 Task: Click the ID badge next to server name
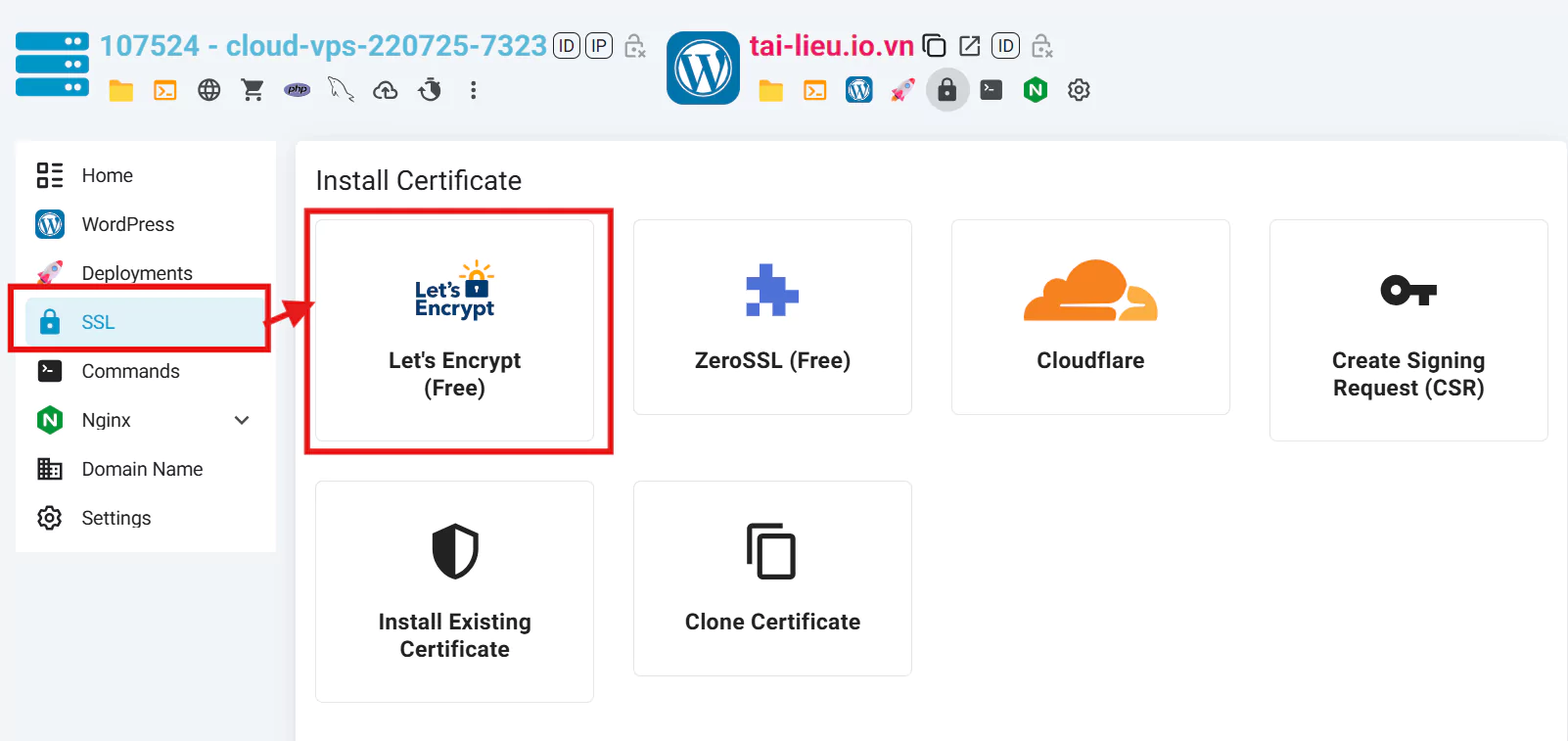pyautogui.click(x=567, y=46)
